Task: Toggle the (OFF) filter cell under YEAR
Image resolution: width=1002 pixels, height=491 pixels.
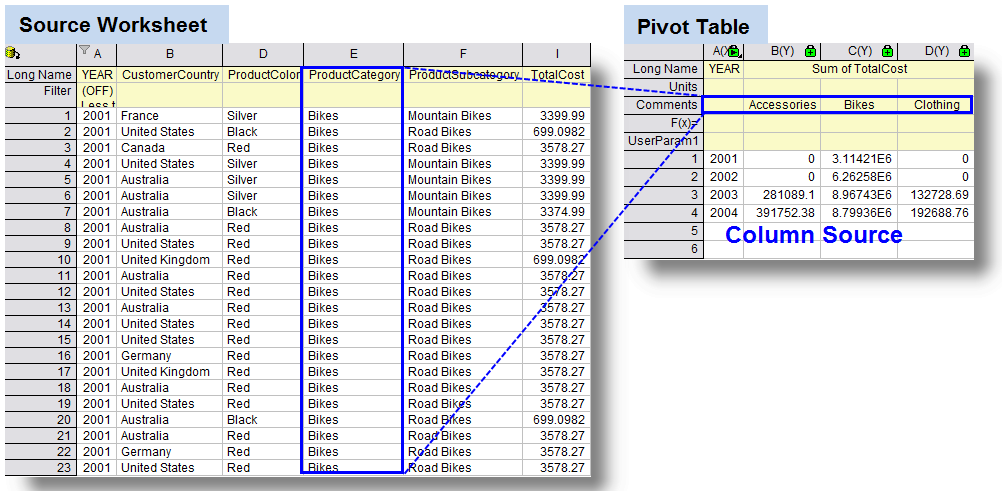Action: tap(97, 90)
